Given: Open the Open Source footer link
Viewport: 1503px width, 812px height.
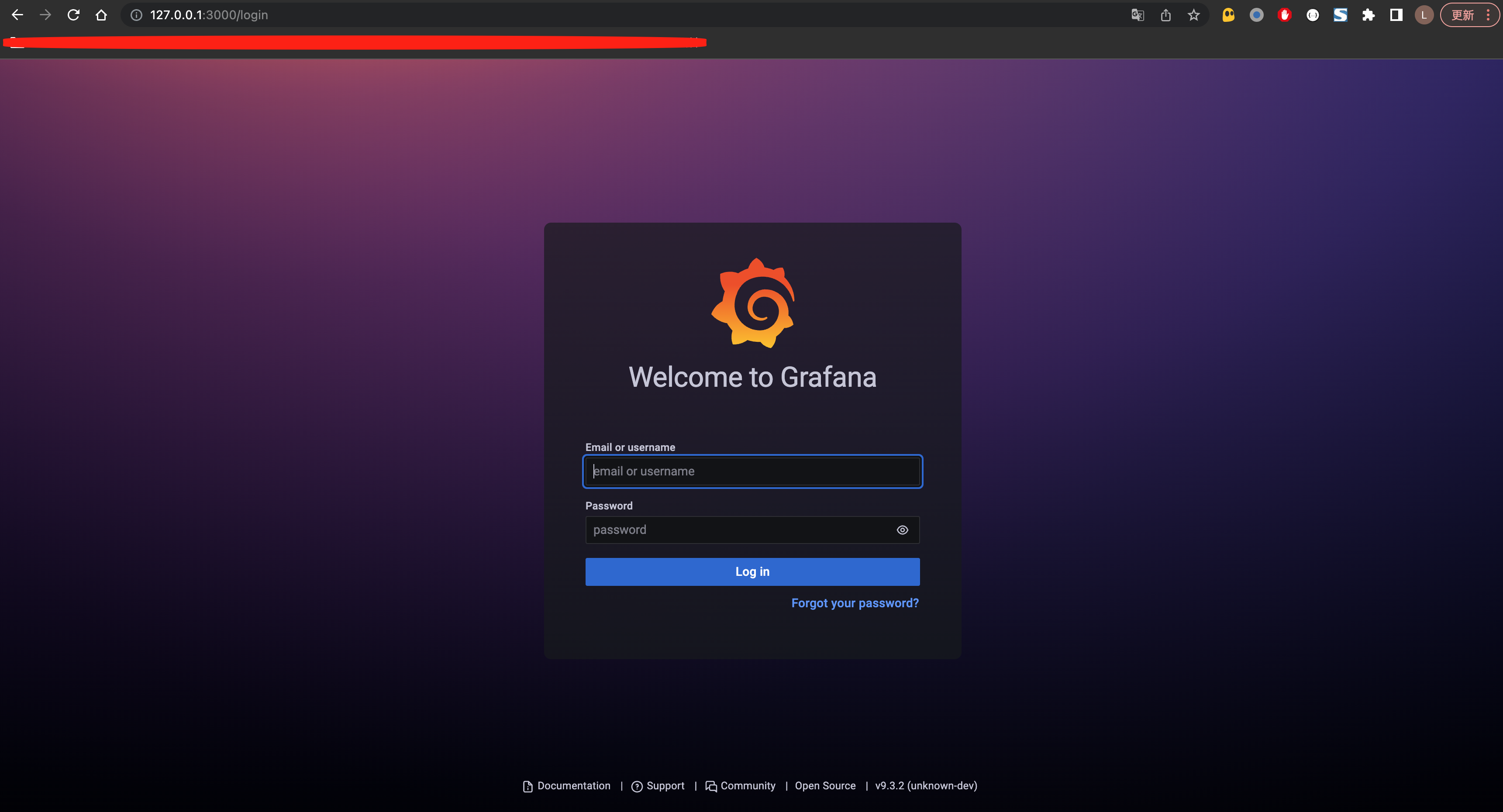Looking at the screenshot, I should pyautogui.click(x=825, y=786).
